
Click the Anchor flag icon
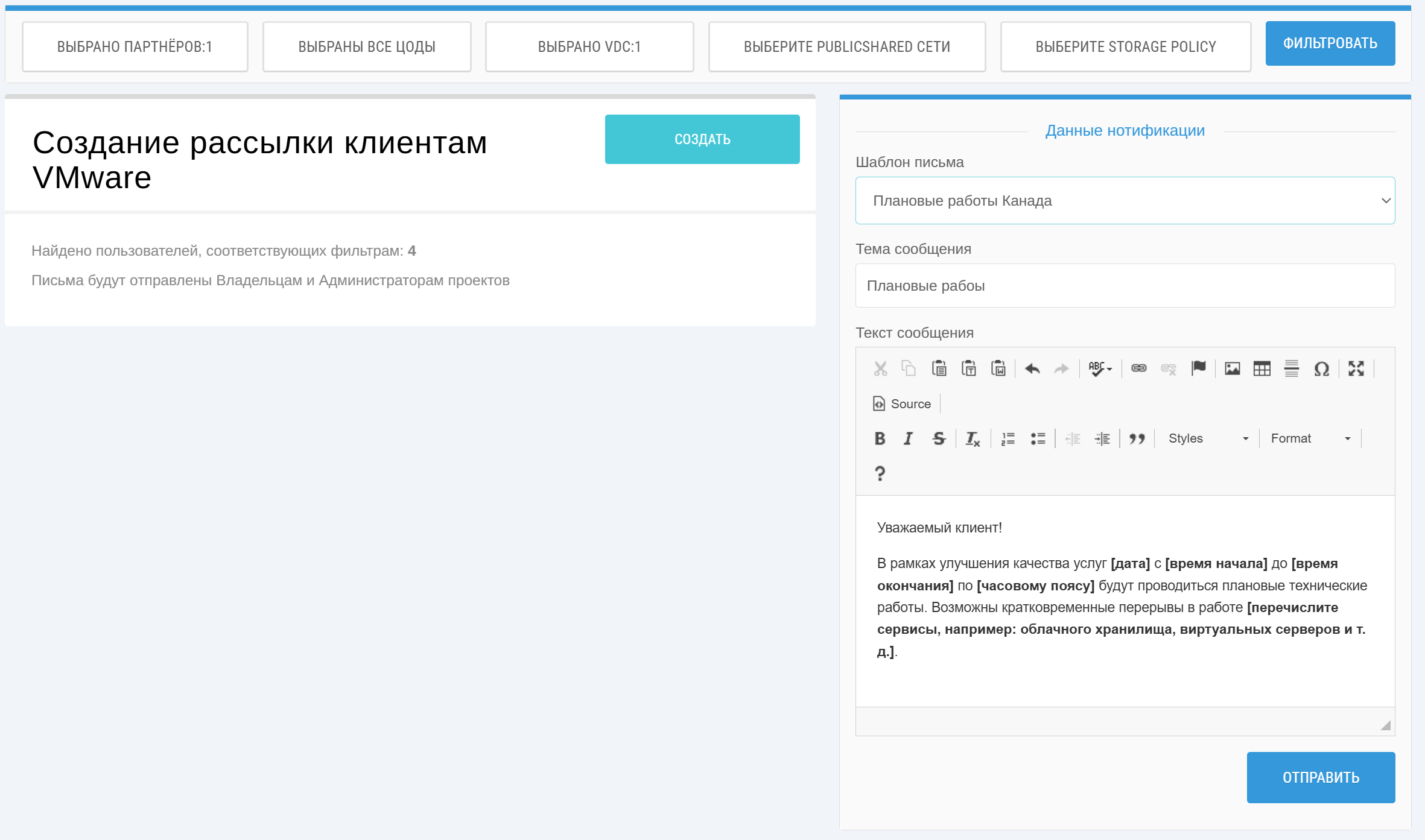pos(1198,368)
